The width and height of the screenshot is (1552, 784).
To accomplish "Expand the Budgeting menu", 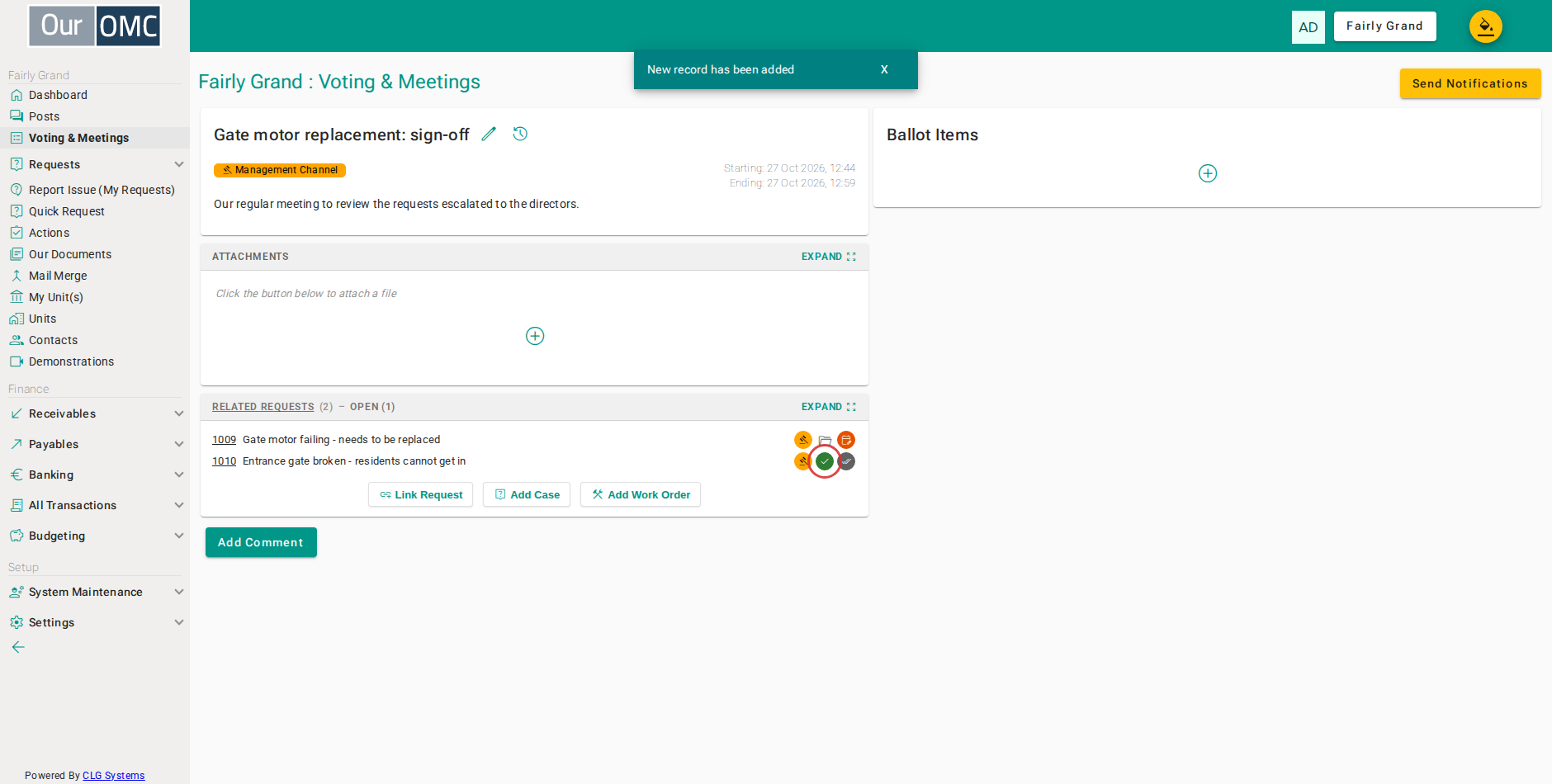I will coord(95,536).
